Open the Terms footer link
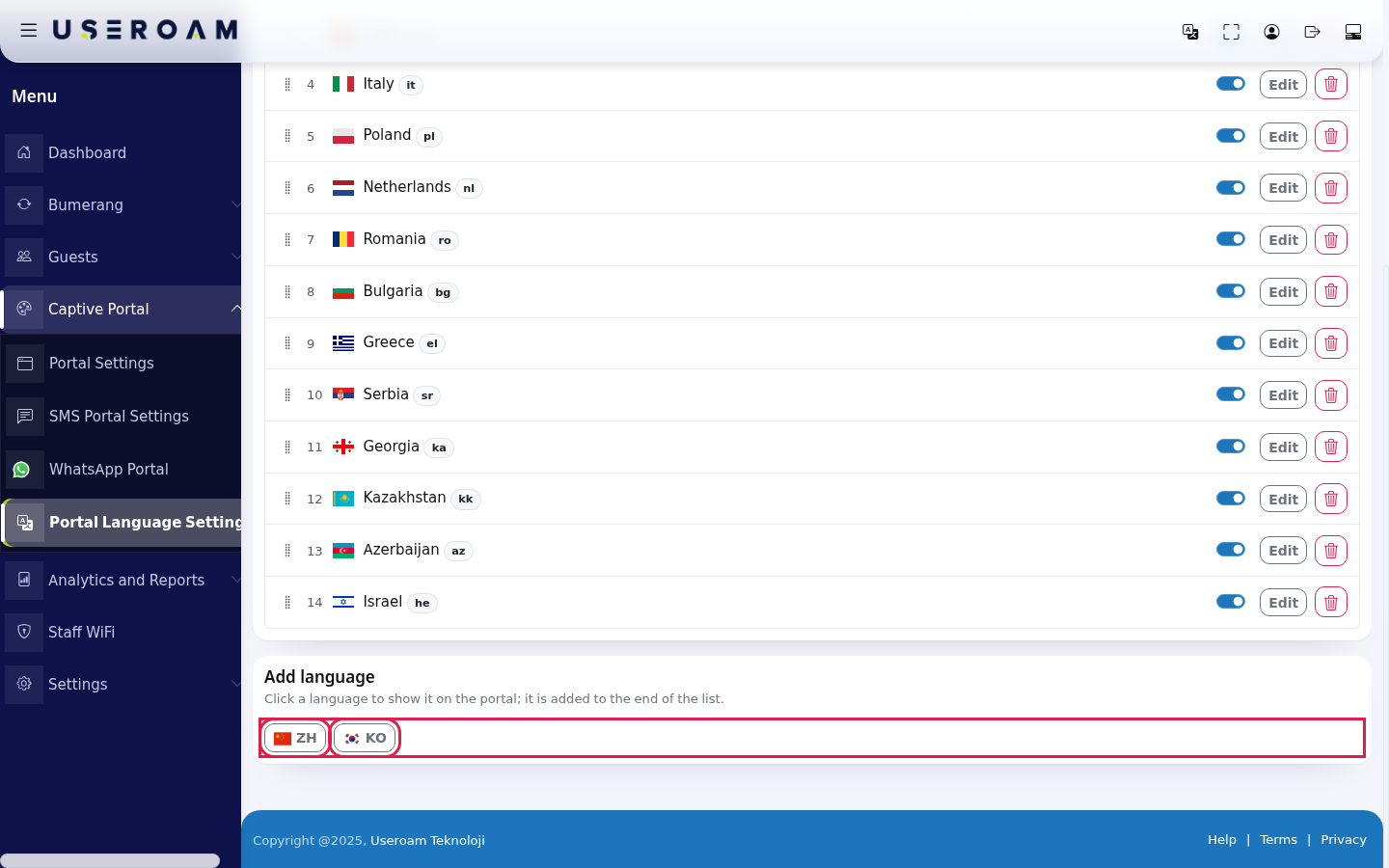 [1278, 840]
